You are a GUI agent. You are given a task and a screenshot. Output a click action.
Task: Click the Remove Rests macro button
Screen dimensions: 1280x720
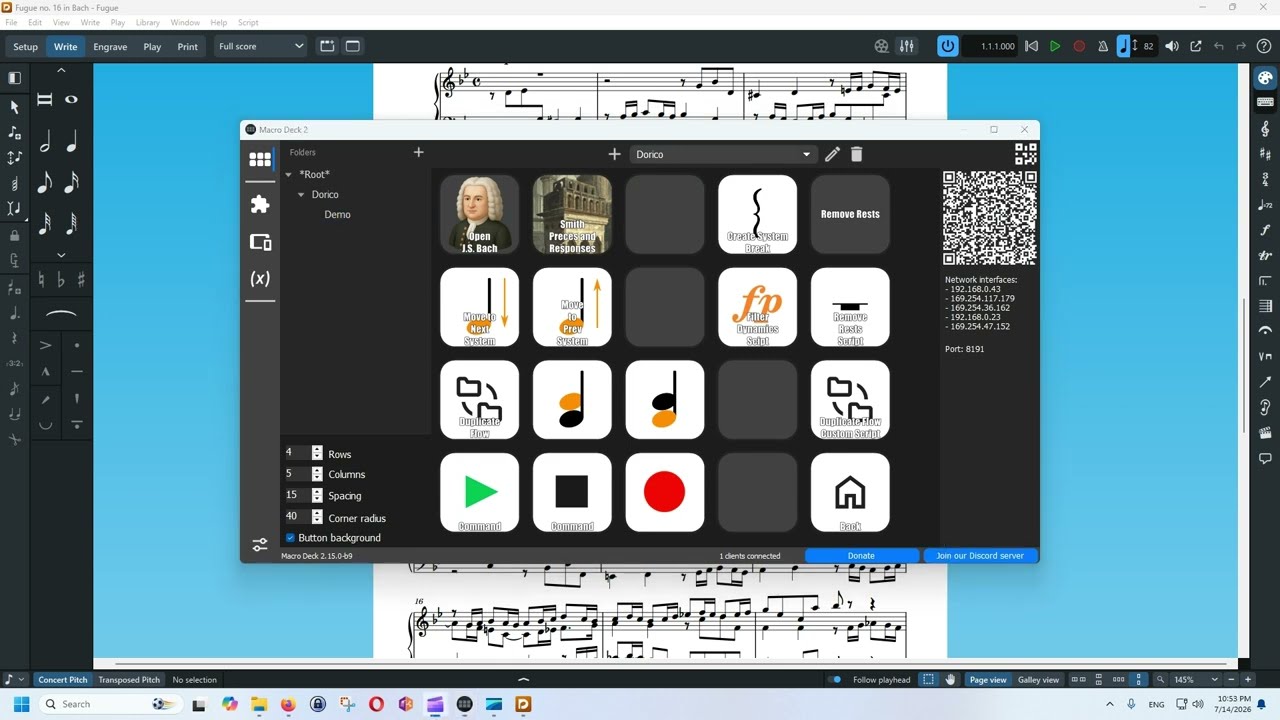pos(850,214)
